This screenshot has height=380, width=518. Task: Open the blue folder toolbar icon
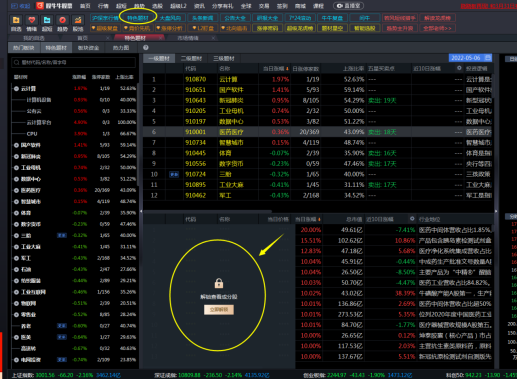click(x=47, y=20)
